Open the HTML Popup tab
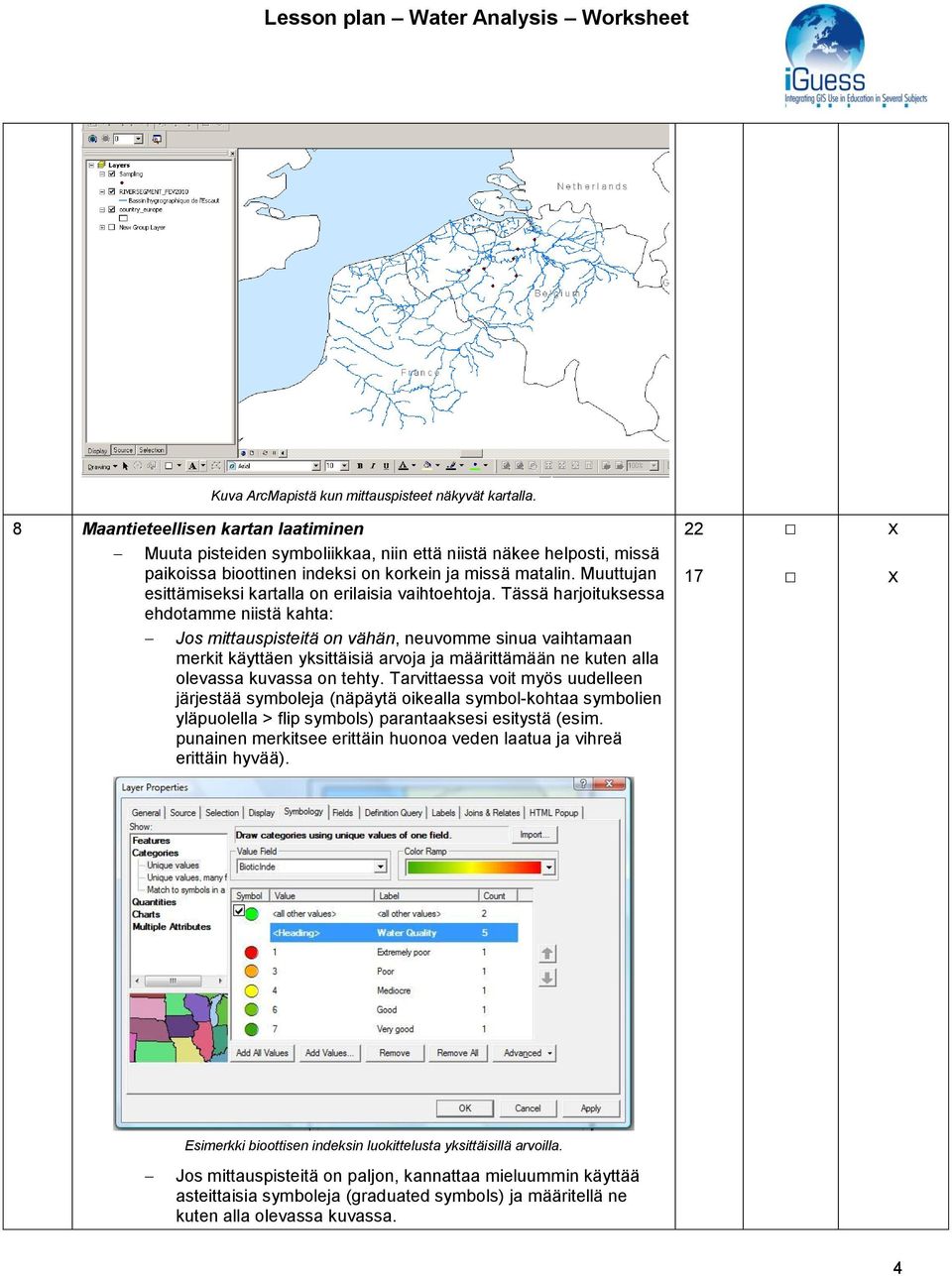Image resolution: width=952 pixels, height=1276 pixels. [553, 813]
